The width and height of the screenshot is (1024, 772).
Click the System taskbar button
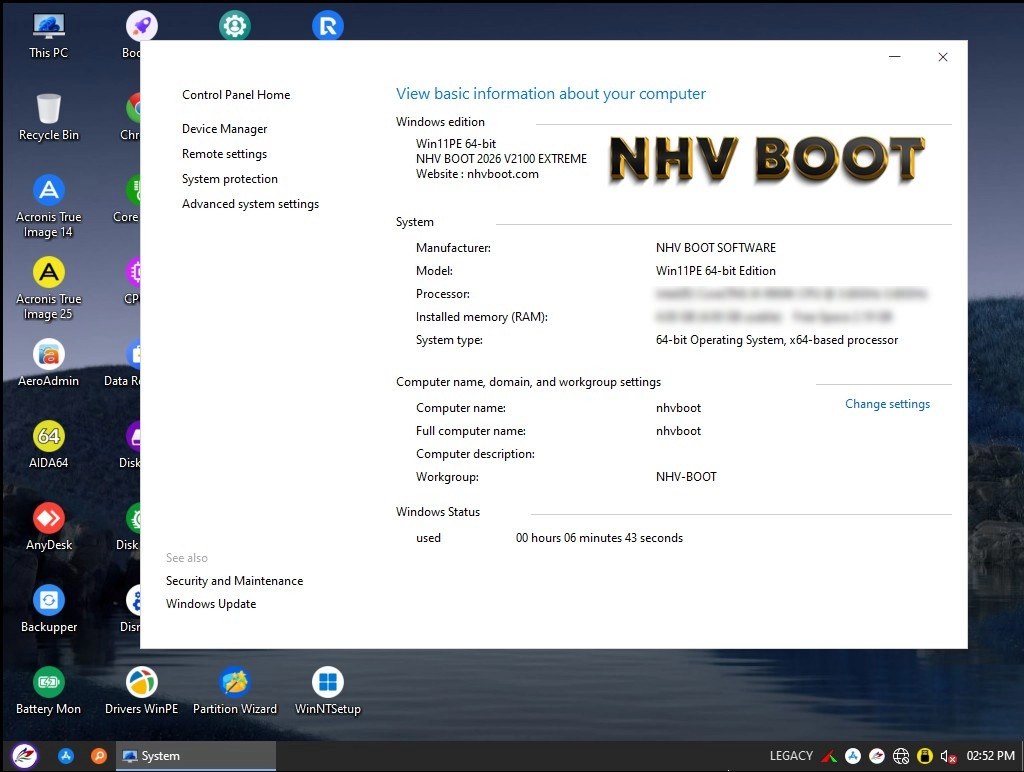(x=196, y=756)
